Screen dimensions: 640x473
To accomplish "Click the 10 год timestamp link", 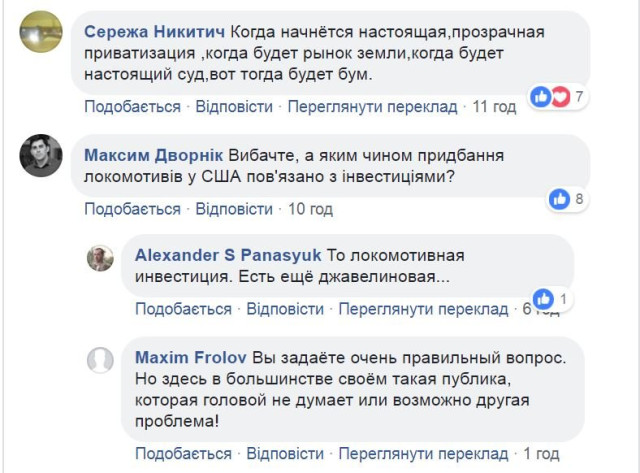I will coord(310,209).
